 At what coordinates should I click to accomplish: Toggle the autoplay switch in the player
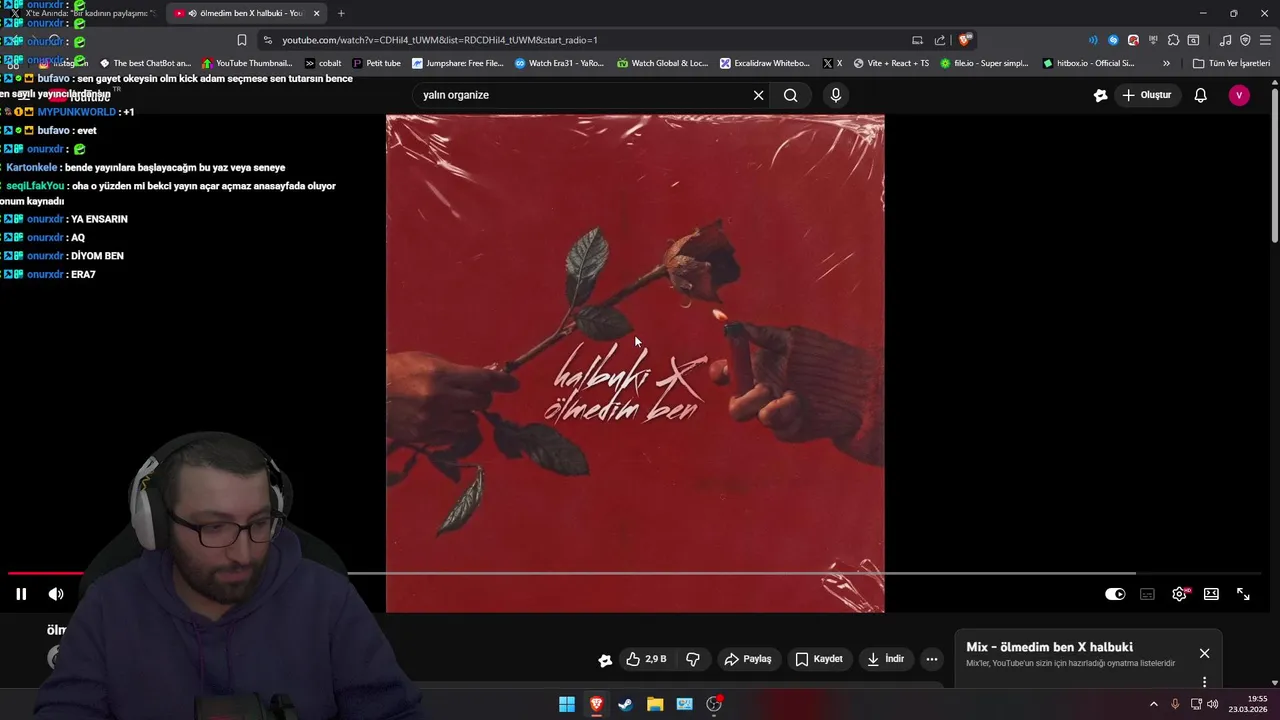1115,594
